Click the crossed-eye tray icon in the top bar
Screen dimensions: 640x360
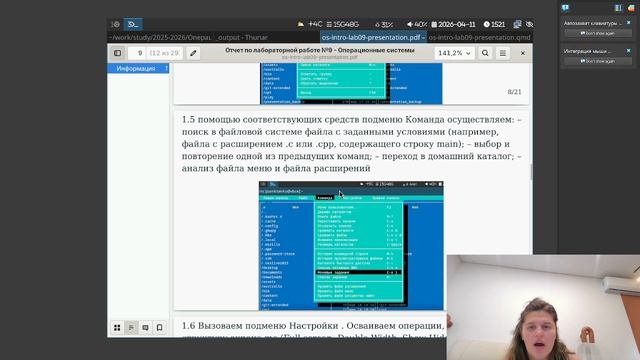529,24
